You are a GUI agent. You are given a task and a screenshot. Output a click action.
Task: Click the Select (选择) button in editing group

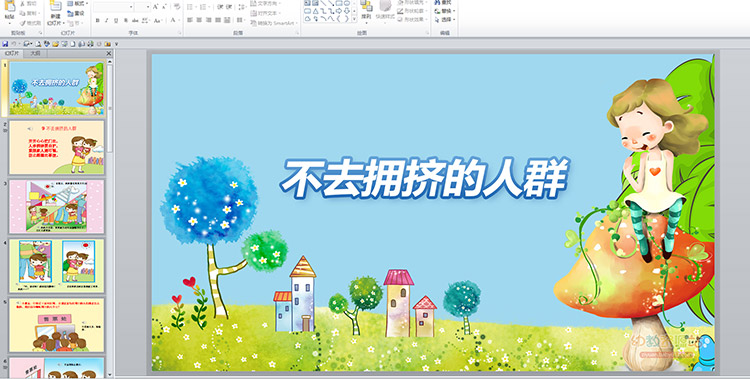click(445, 20)
